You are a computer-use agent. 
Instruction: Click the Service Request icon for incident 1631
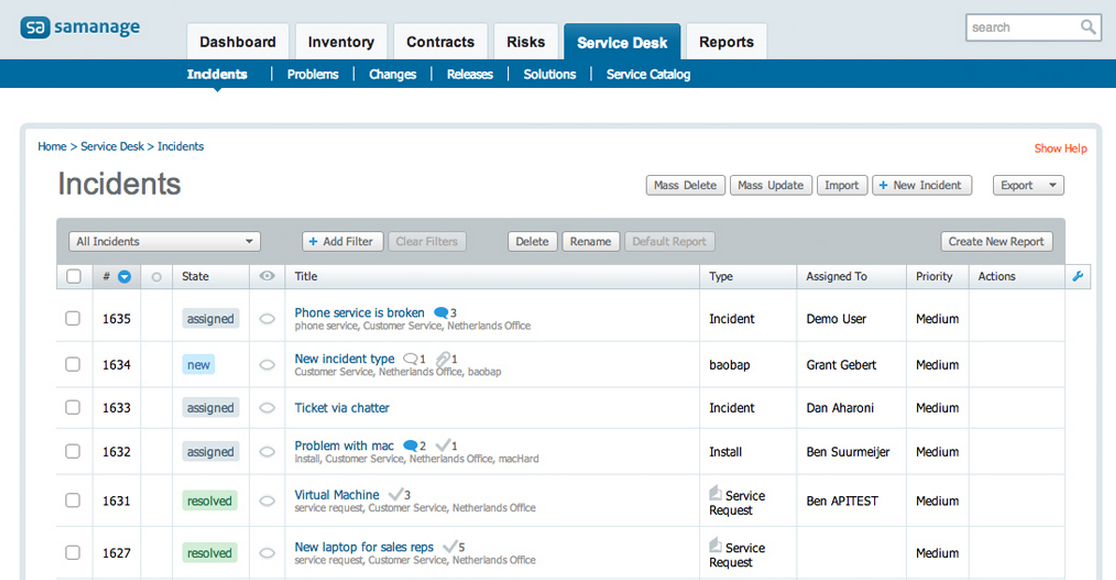coord(714,492)
